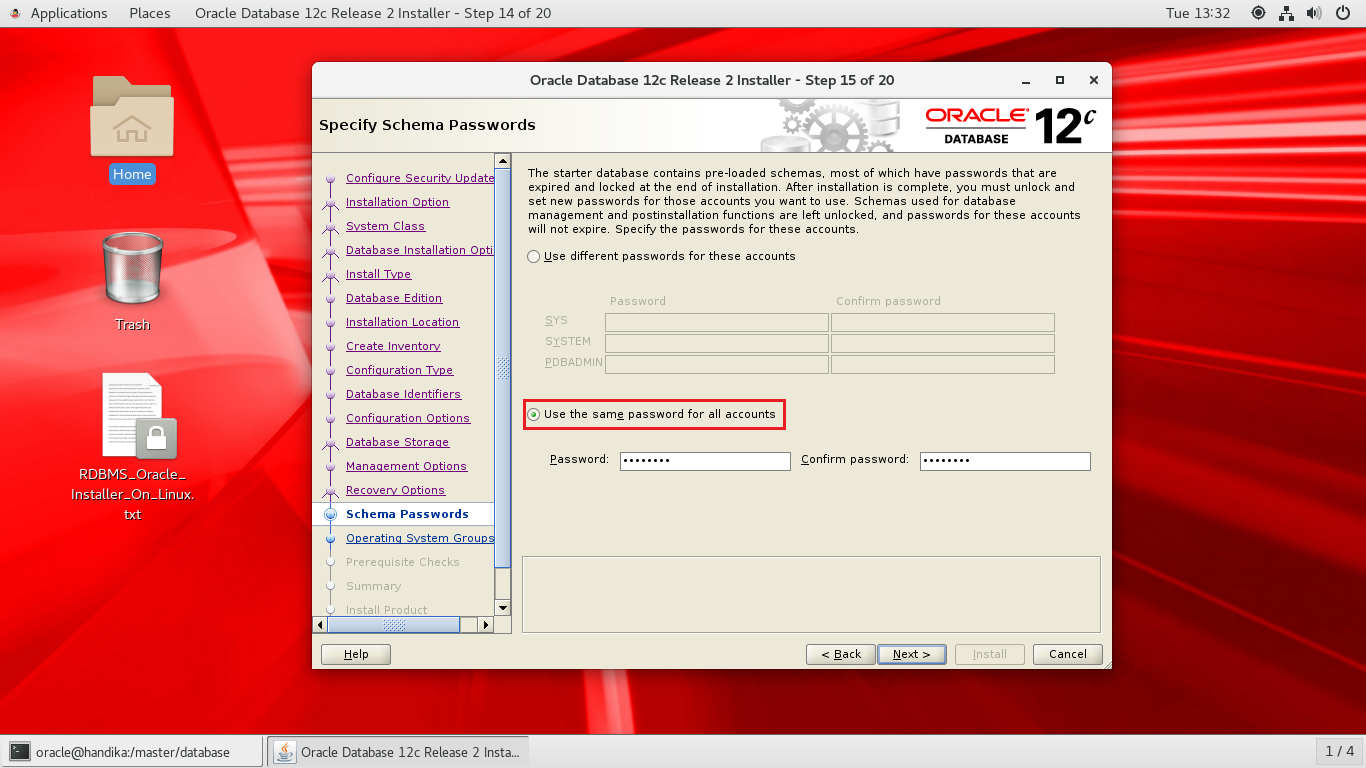1366x768 pixels.
Task: Minimize the Oracle installer window
Action: (1027, 80)
